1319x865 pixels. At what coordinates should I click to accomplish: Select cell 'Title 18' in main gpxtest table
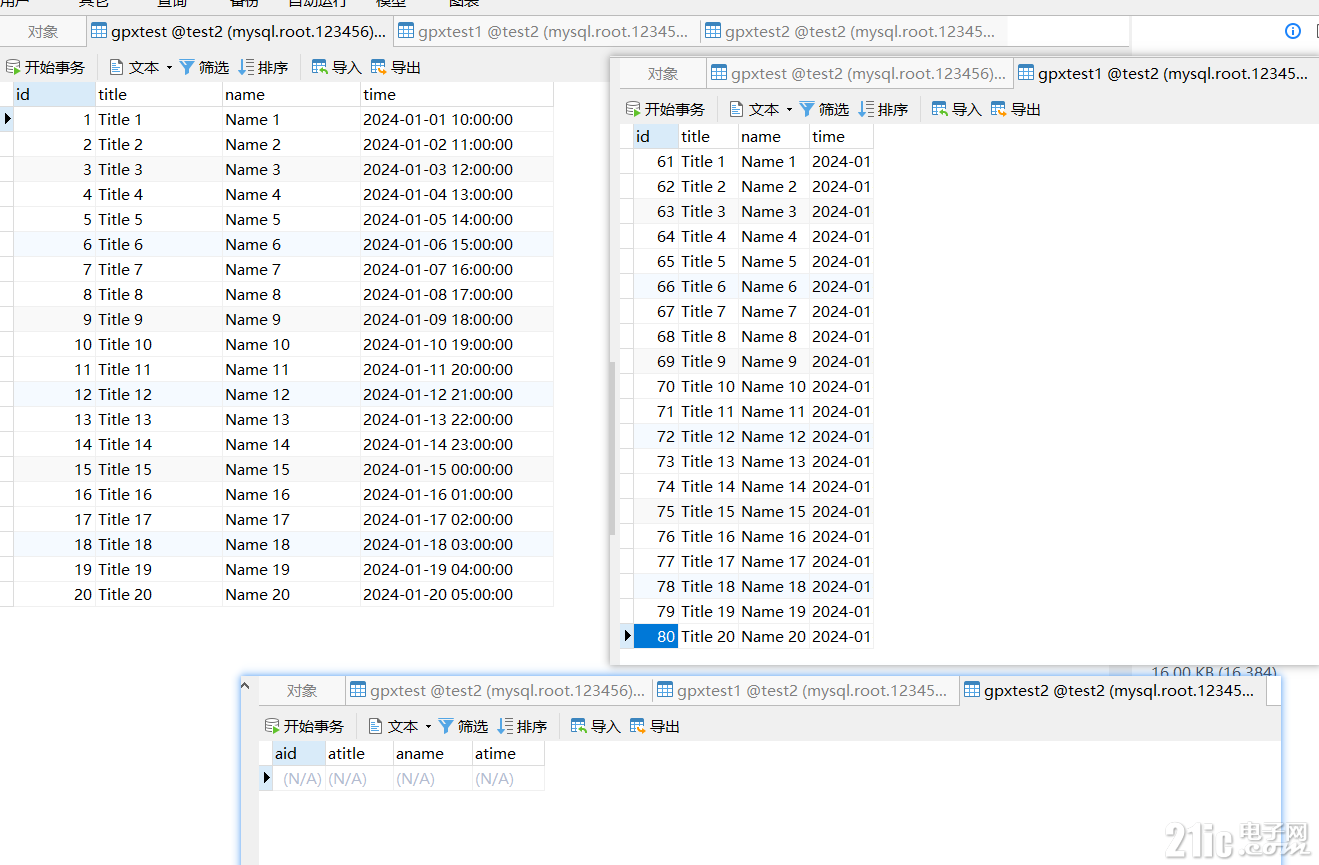coord(158,544)
